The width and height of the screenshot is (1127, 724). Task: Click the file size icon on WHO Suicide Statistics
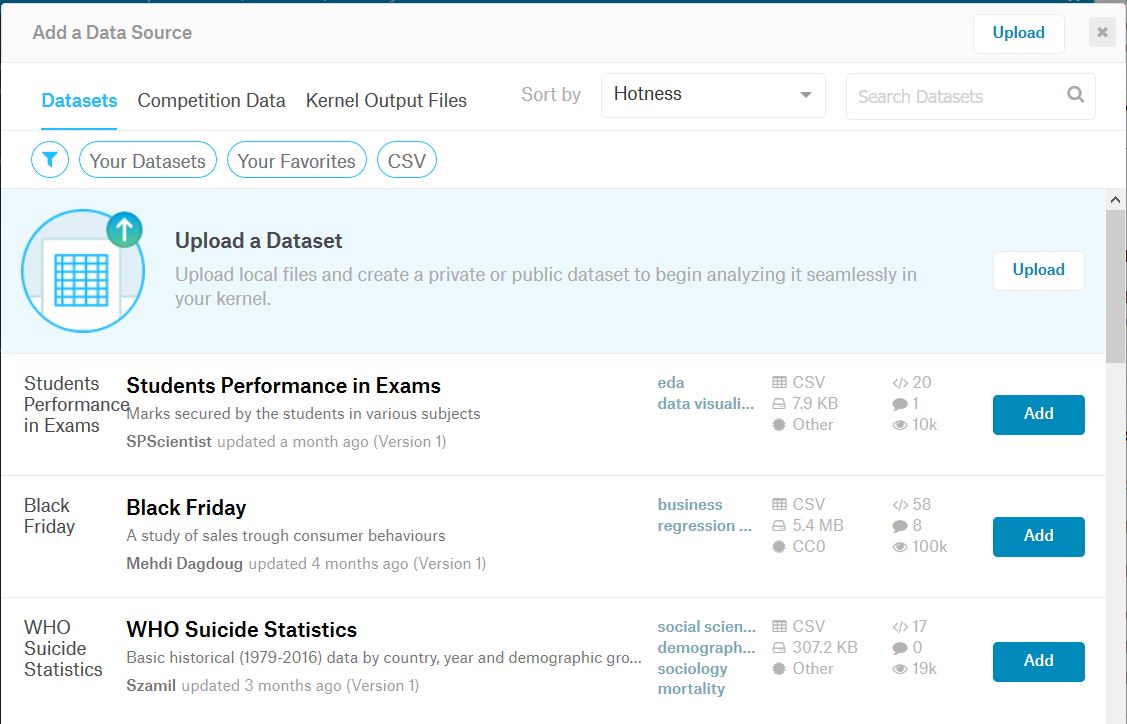click(x=779, y=647)
